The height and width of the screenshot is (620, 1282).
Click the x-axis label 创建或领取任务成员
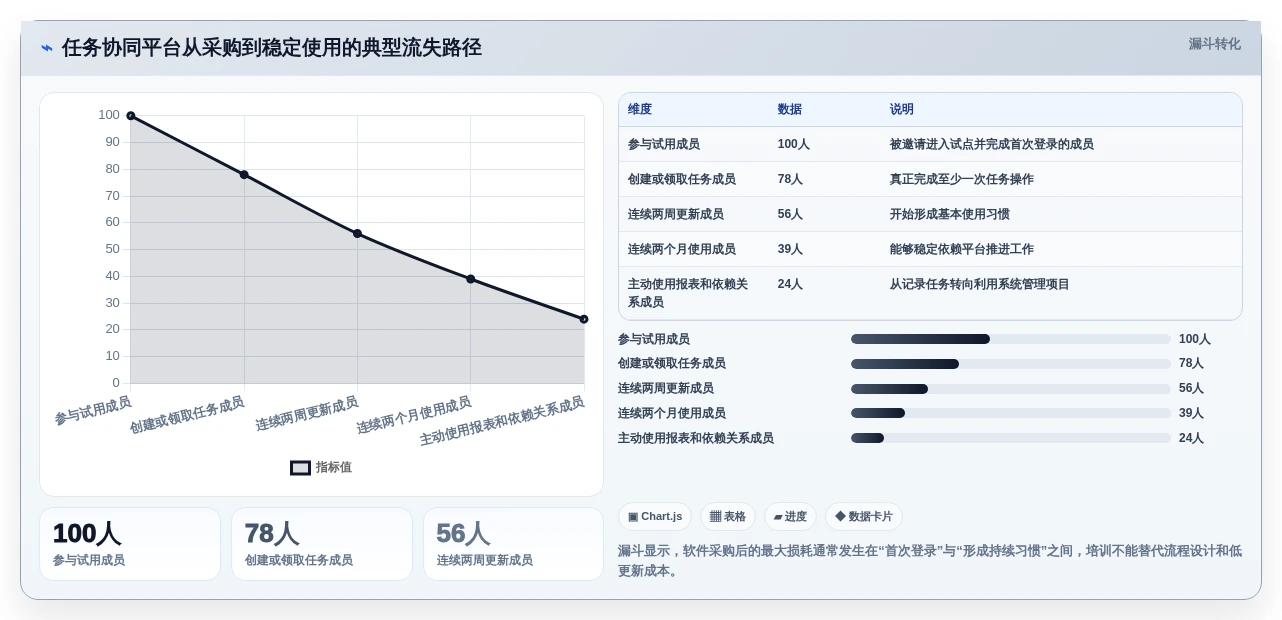[x=187, y=415]
